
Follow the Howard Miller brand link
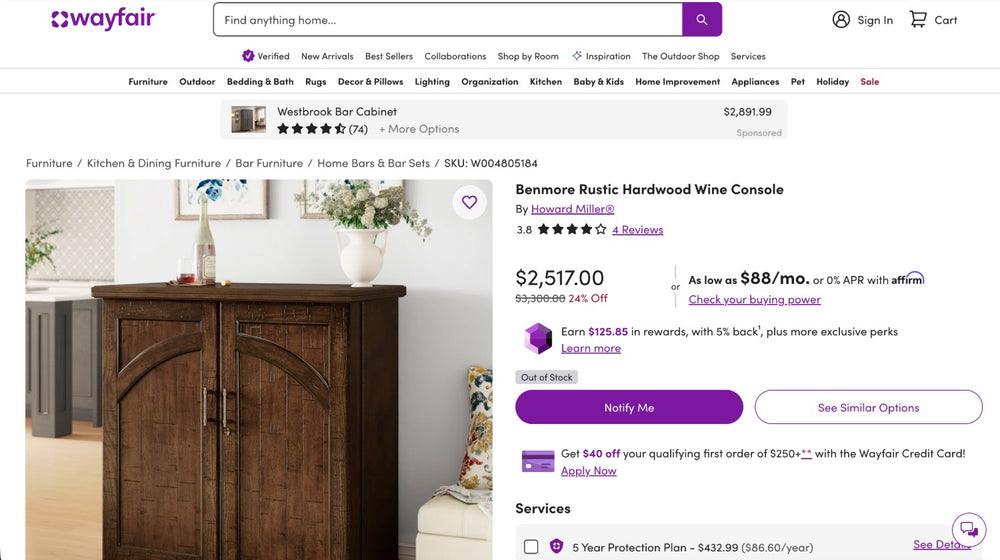(x=572, y=209)
